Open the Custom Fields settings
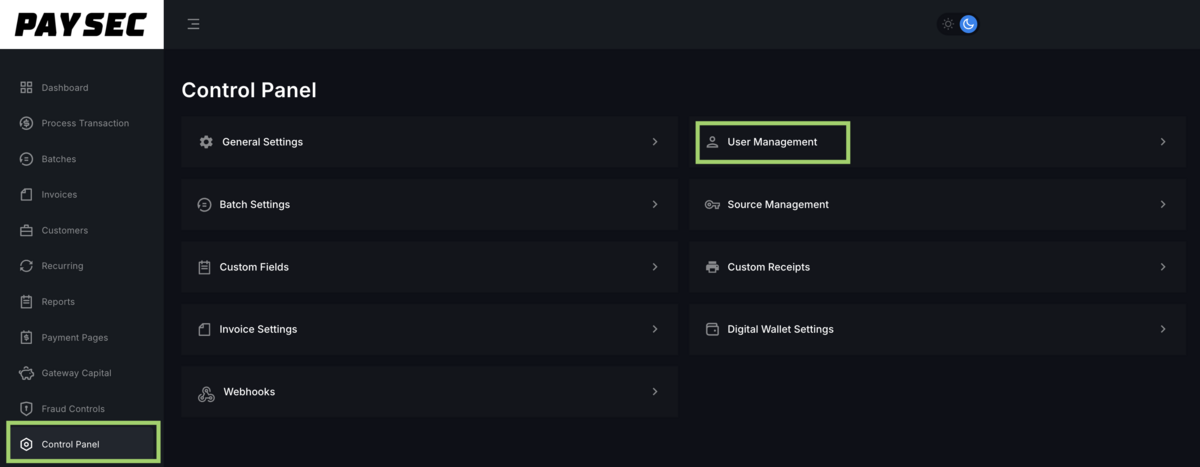Image resolution: width=1200 pixels, height=467 pixels. [x=254, y=267]
